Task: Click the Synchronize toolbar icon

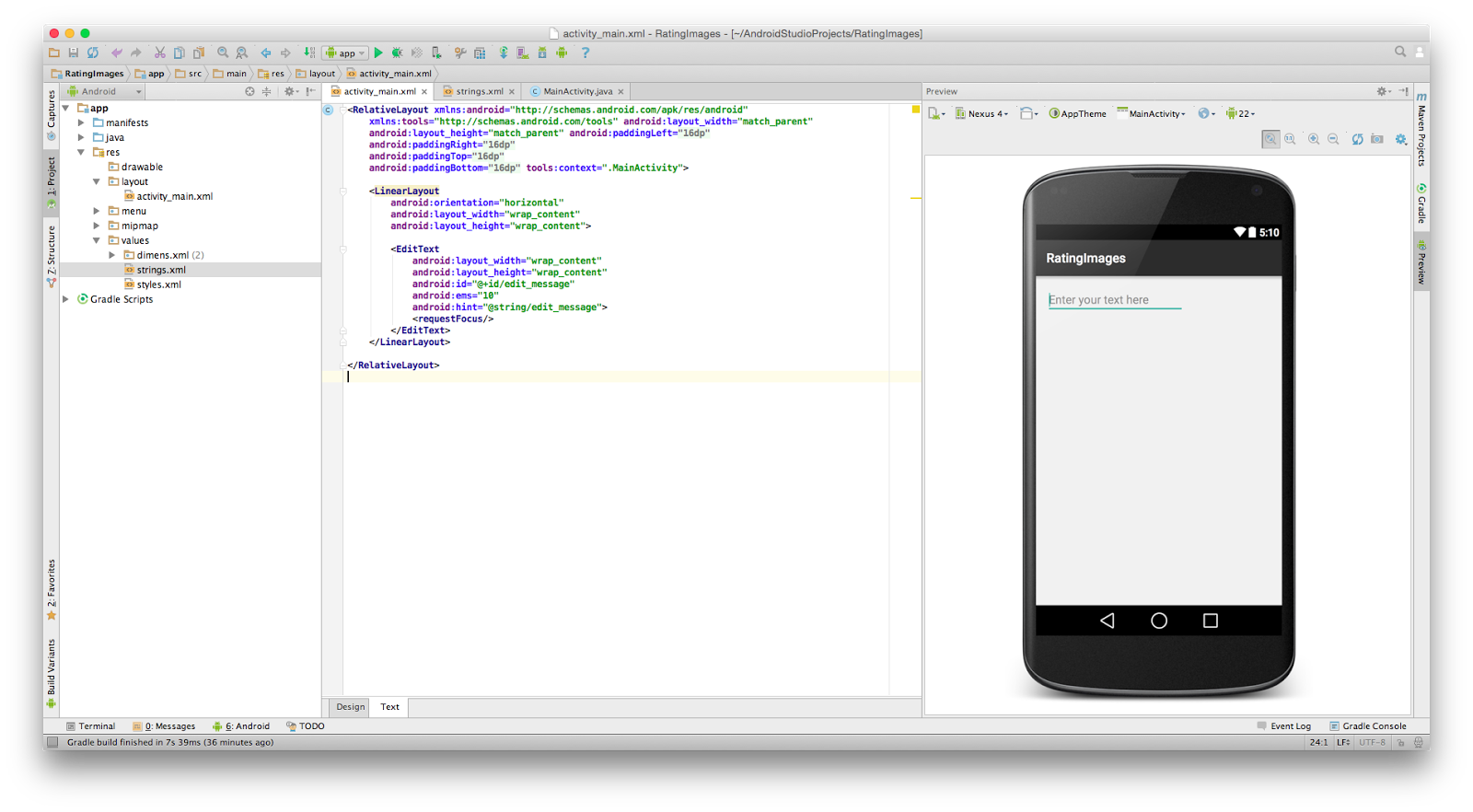Action: (x=93, y=52)
